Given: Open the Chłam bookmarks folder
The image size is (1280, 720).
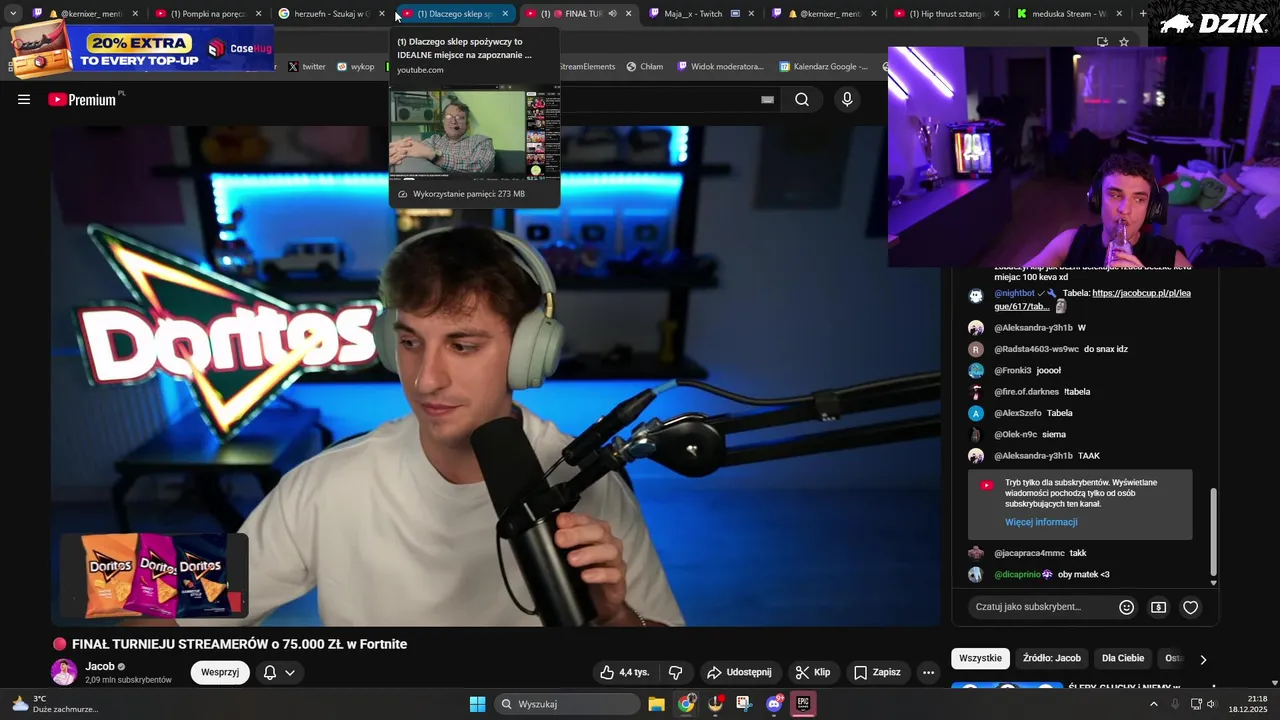Looking at the screenshot, I should [x=644, y=67].
